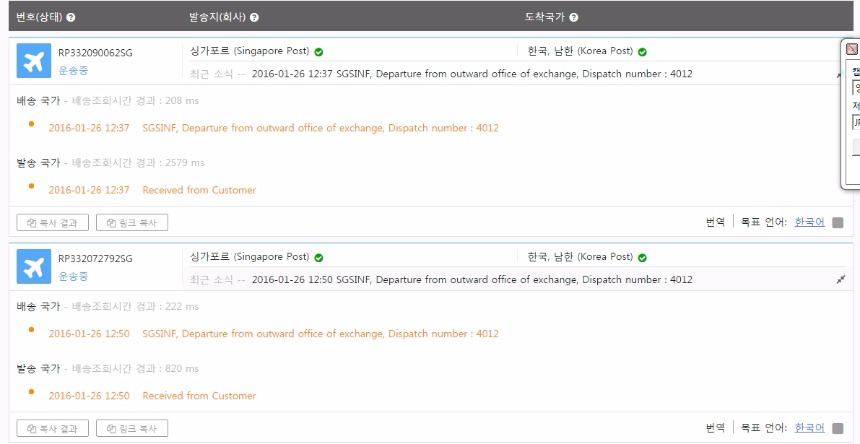Click green check beside first Korea Post
The image size is (860, 444).
point(642,52)
